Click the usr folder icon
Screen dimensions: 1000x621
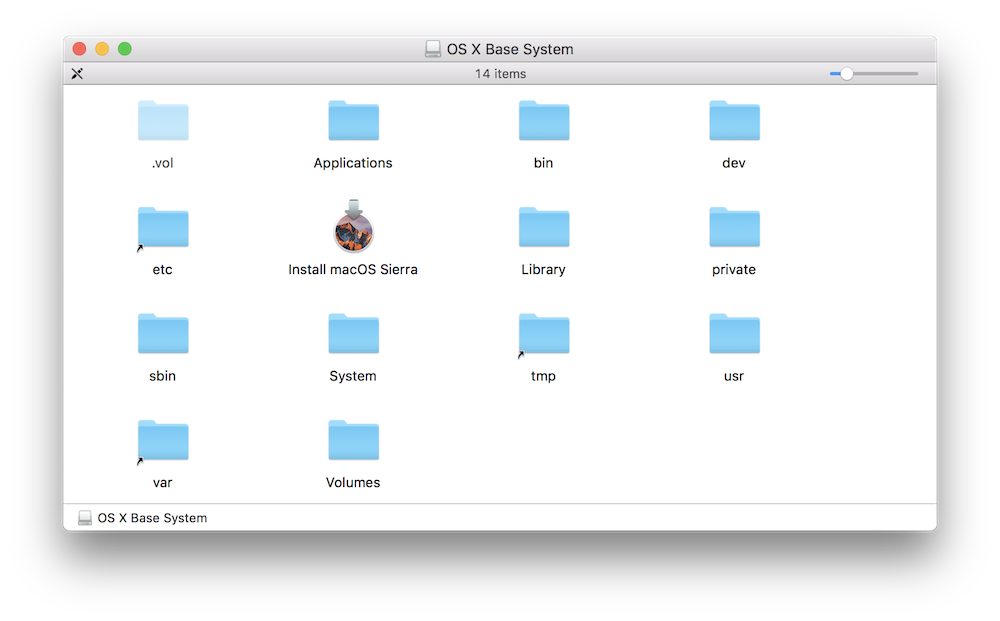(x=734, y=334)
